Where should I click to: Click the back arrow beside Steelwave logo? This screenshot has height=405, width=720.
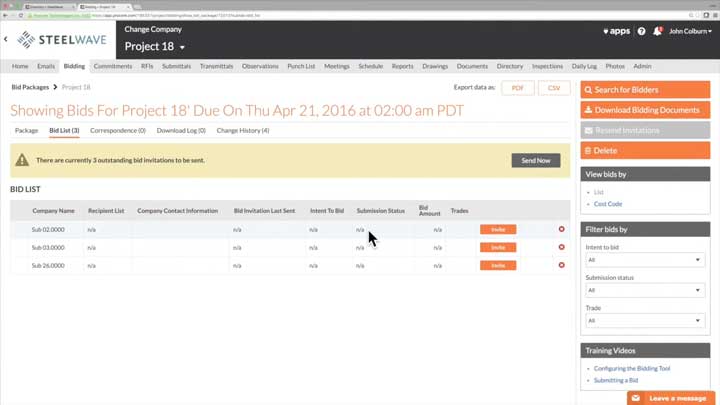click(x=6, y=39)
